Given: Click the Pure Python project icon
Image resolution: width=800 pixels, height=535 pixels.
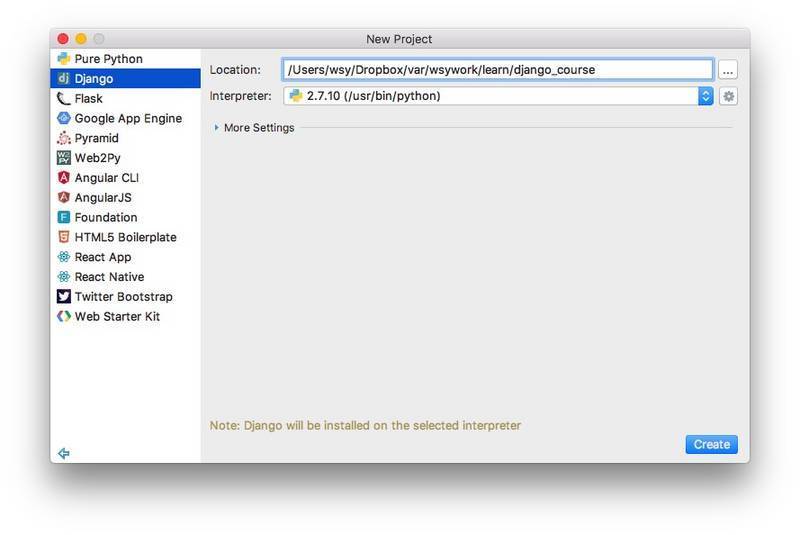Looking at the screenshot, I should click(63, 59).
